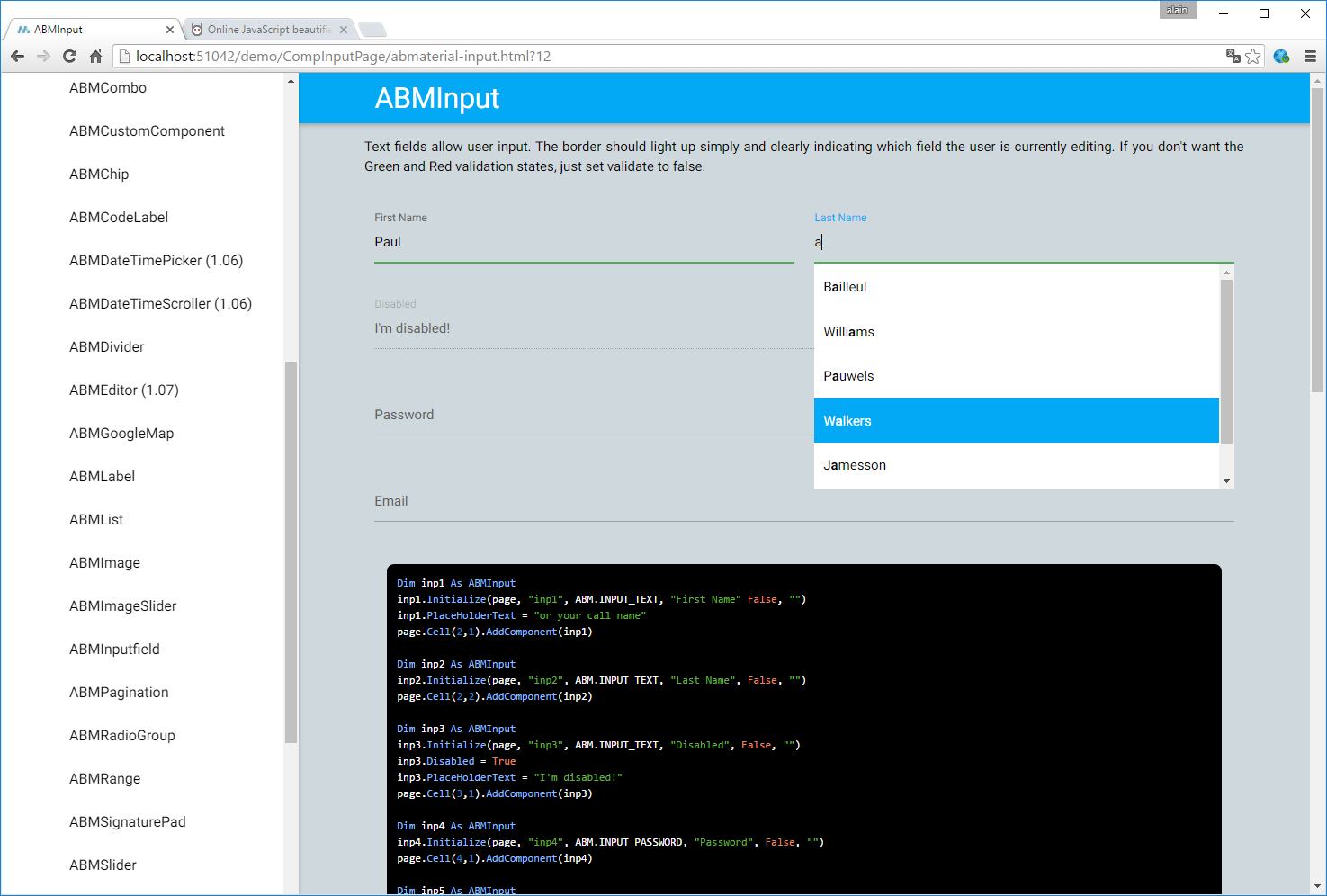The image size is (1327, 896).
Task: Click the sidebar scroll-up arrow
Action: click(291, 82)
